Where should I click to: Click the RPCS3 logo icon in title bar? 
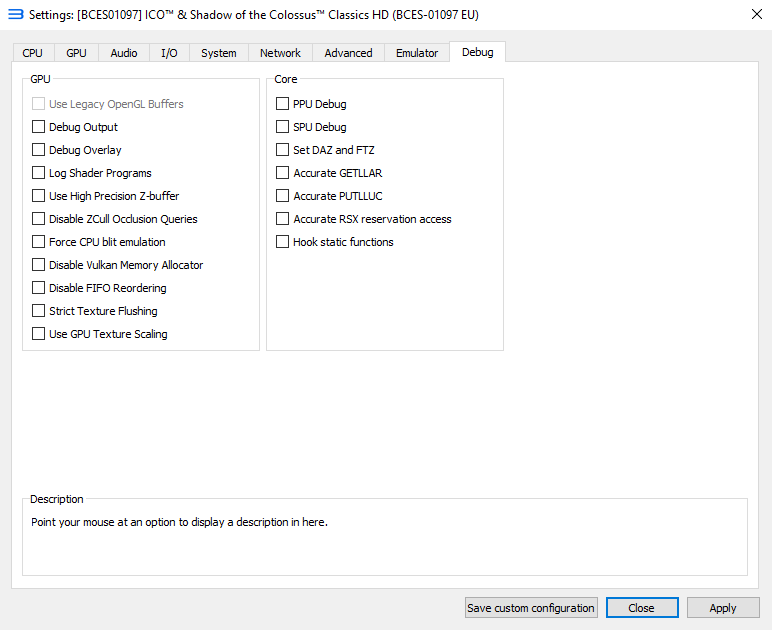point(16,14)
